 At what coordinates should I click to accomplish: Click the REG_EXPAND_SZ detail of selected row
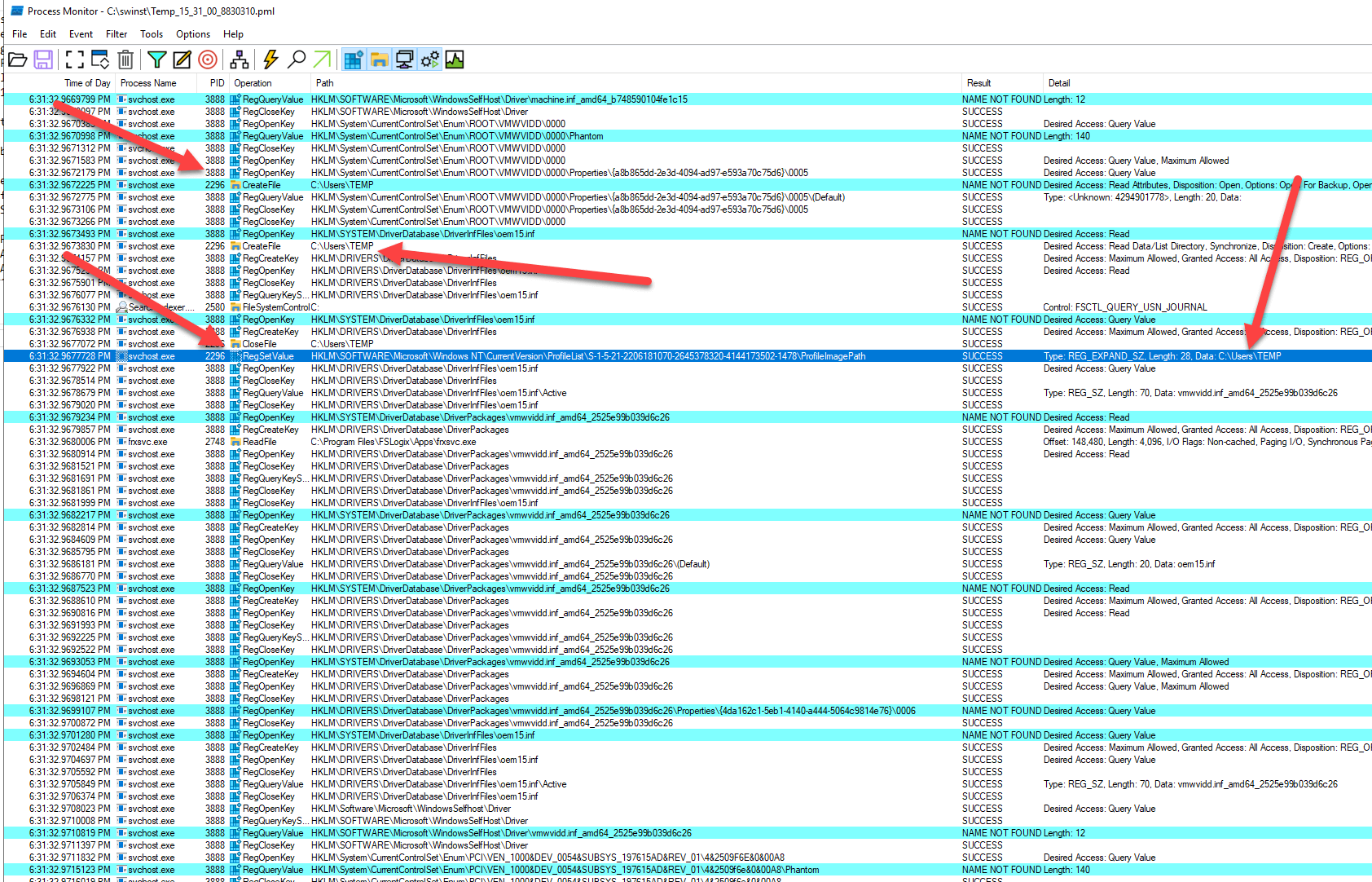[x=1162, y=356]
